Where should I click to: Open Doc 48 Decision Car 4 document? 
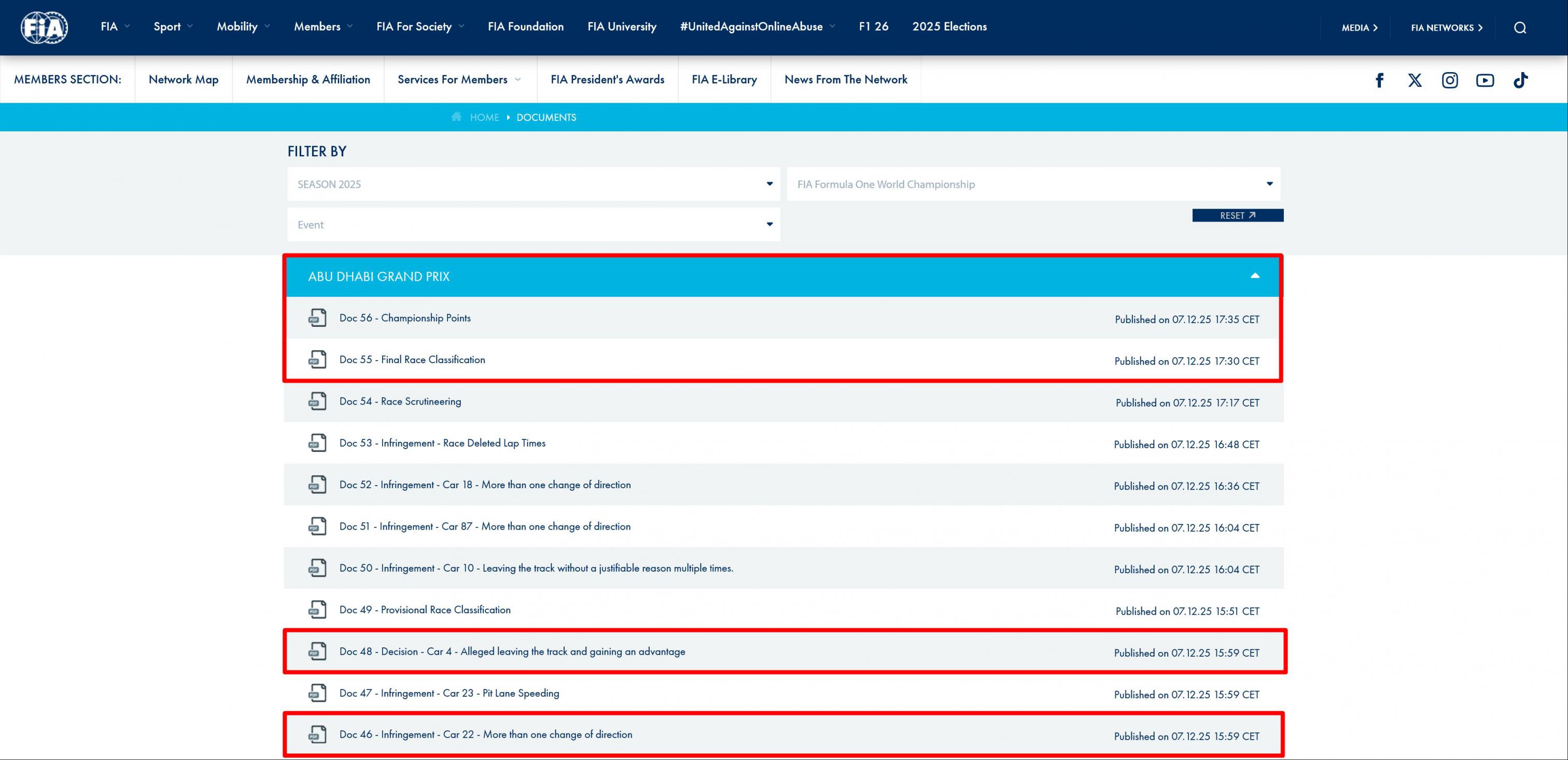pos(512,652)
